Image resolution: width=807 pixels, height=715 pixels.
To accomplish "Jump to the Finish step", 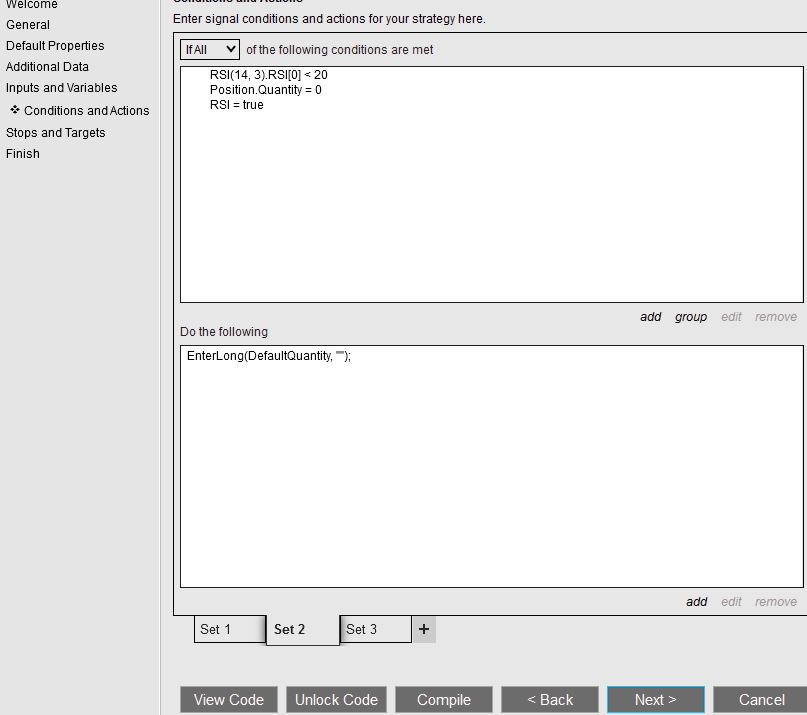I will tap(23, 154).
